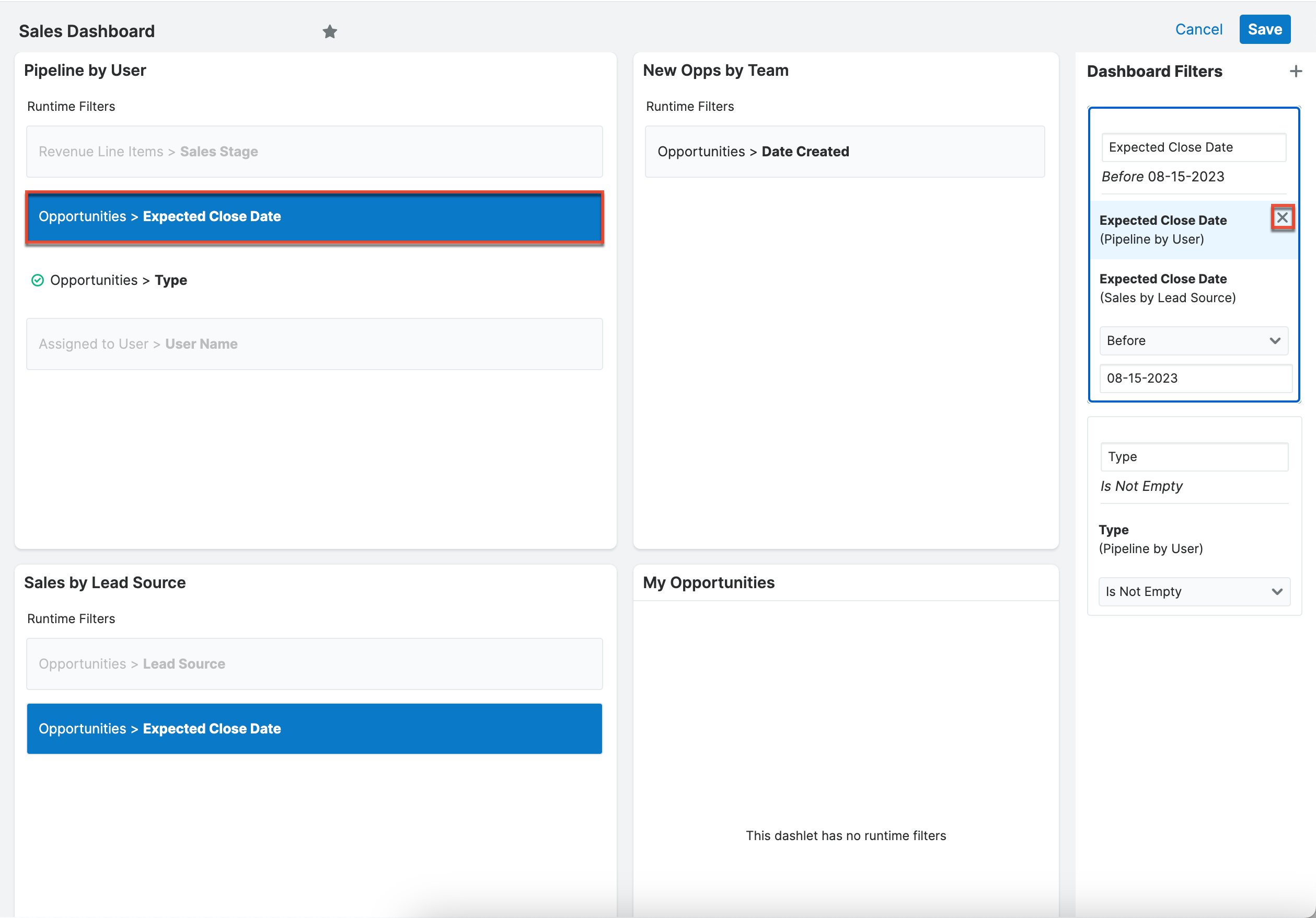This screenshot has width=1316, height=918.
Task: Click the Save button
Action: 1264,30
